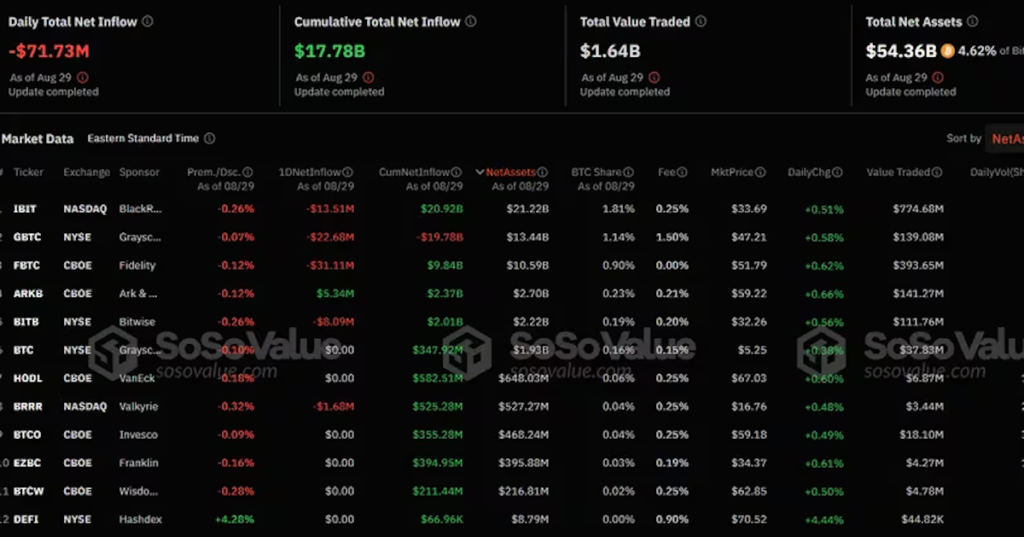Click the orange Bitcoin icon near $54.36B
1024x537 pixels.
pyautogui.click(x=947, y=51)
